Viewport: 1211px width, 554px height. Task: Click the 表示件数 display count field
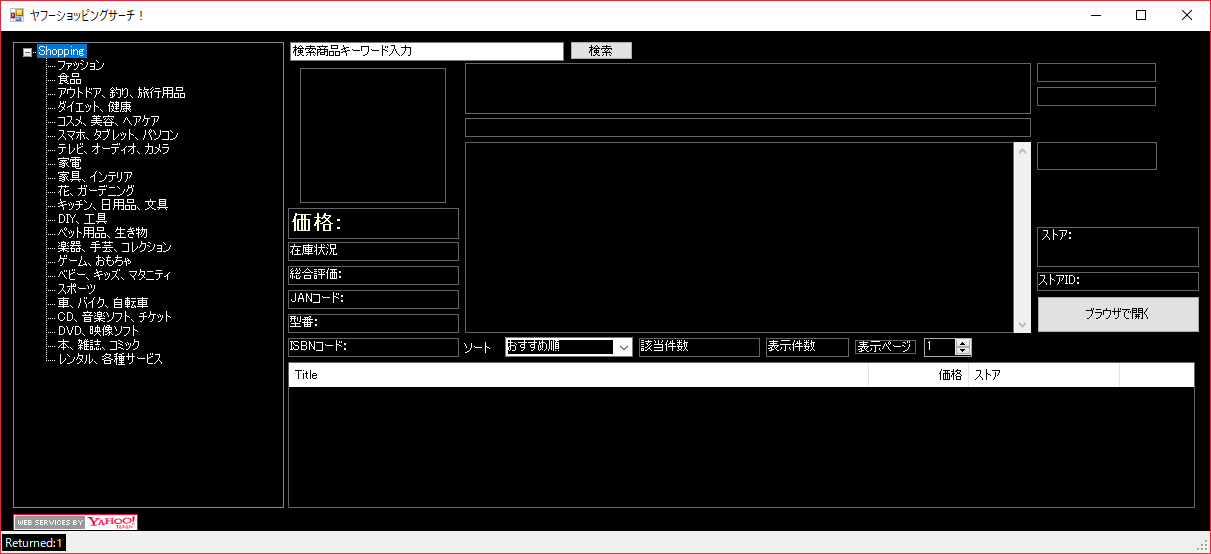coord(807,347)
